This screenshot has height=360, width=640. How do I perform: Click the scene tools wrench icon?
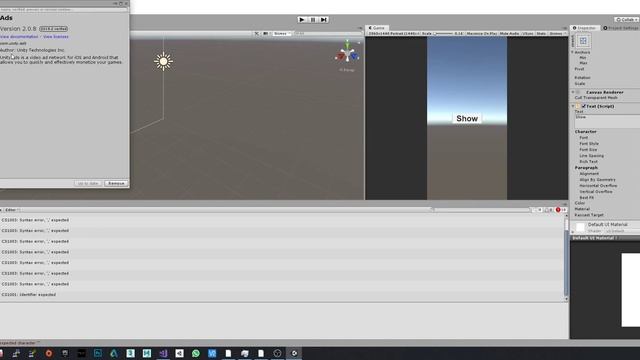[x=256, y=33]
